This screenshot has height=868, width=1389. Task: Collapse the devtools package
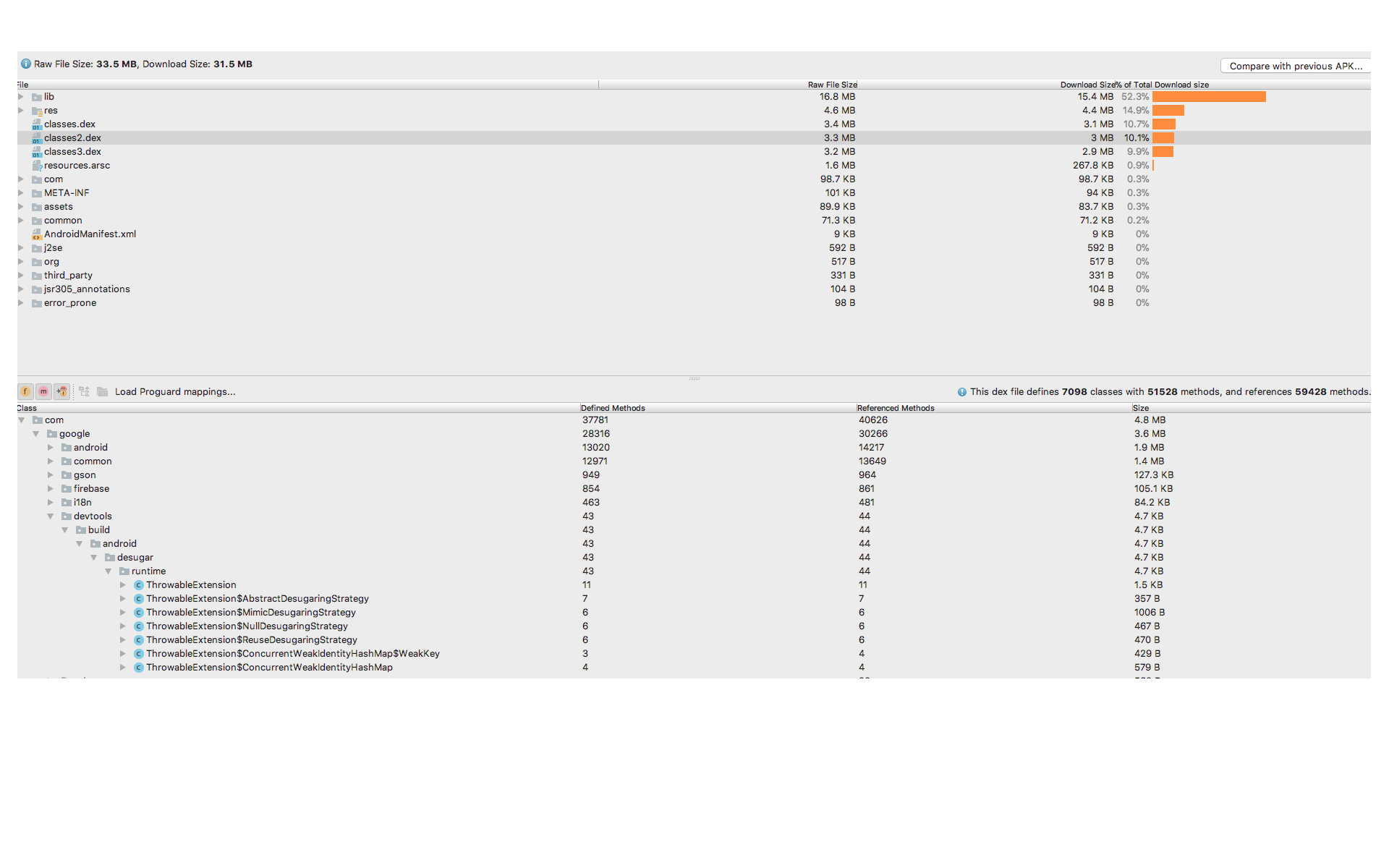pyautogui.click(x=51, y=516)
